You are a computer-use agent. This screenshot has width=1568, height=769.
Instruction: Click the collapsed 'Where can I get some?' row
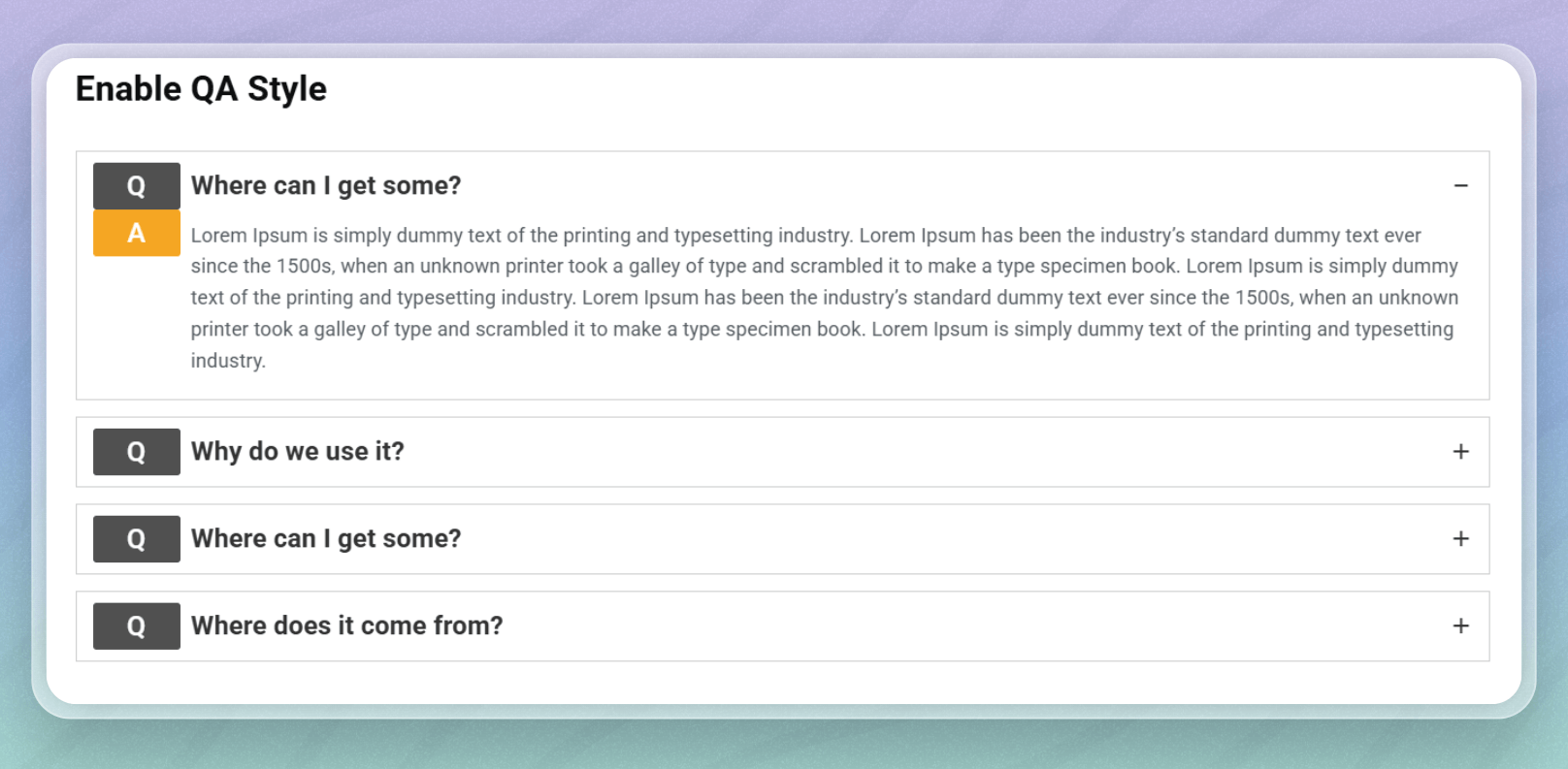326,539
